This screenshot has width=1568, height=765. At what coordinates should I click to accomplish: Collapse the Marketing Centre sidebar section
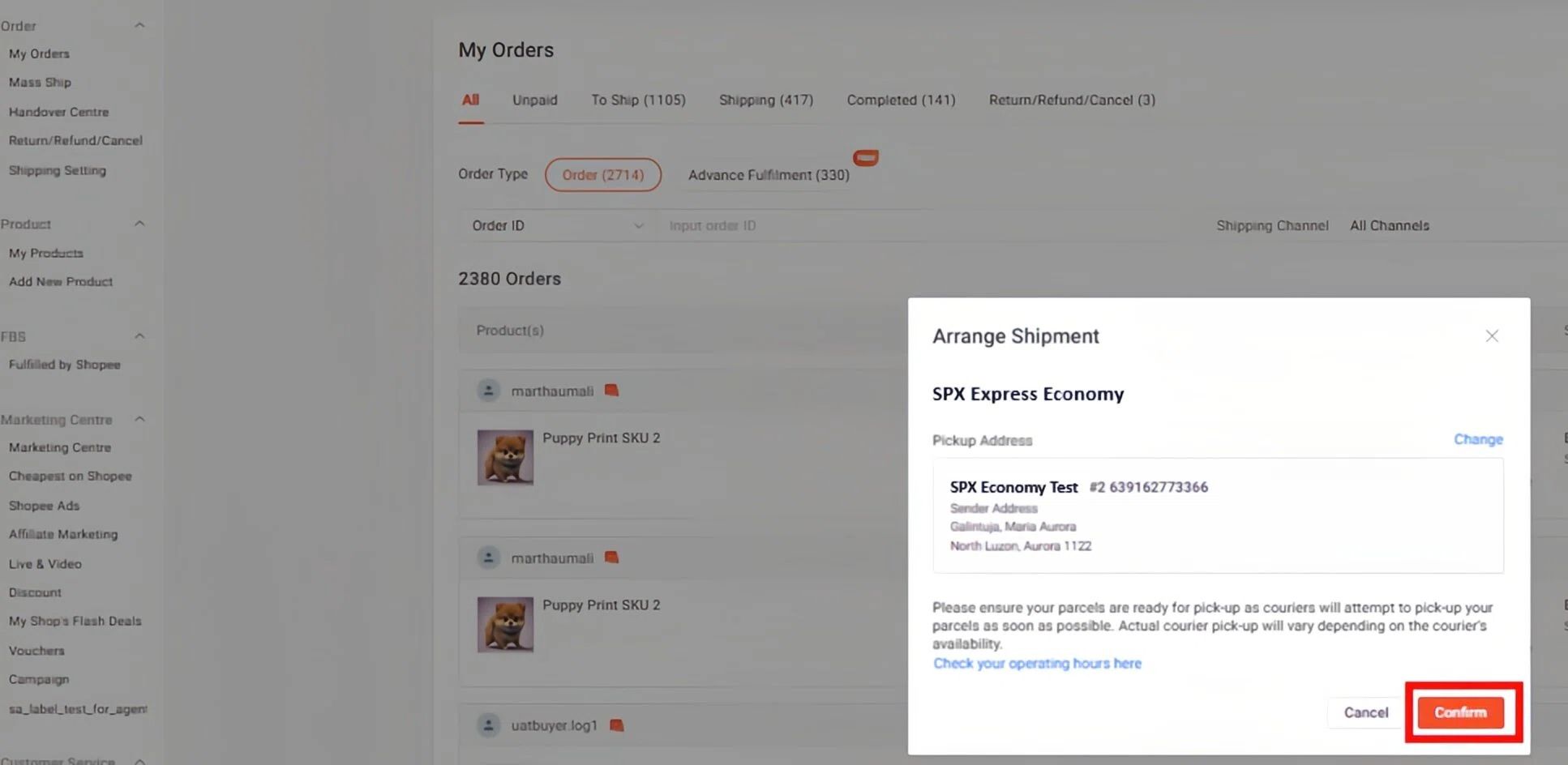139,419
